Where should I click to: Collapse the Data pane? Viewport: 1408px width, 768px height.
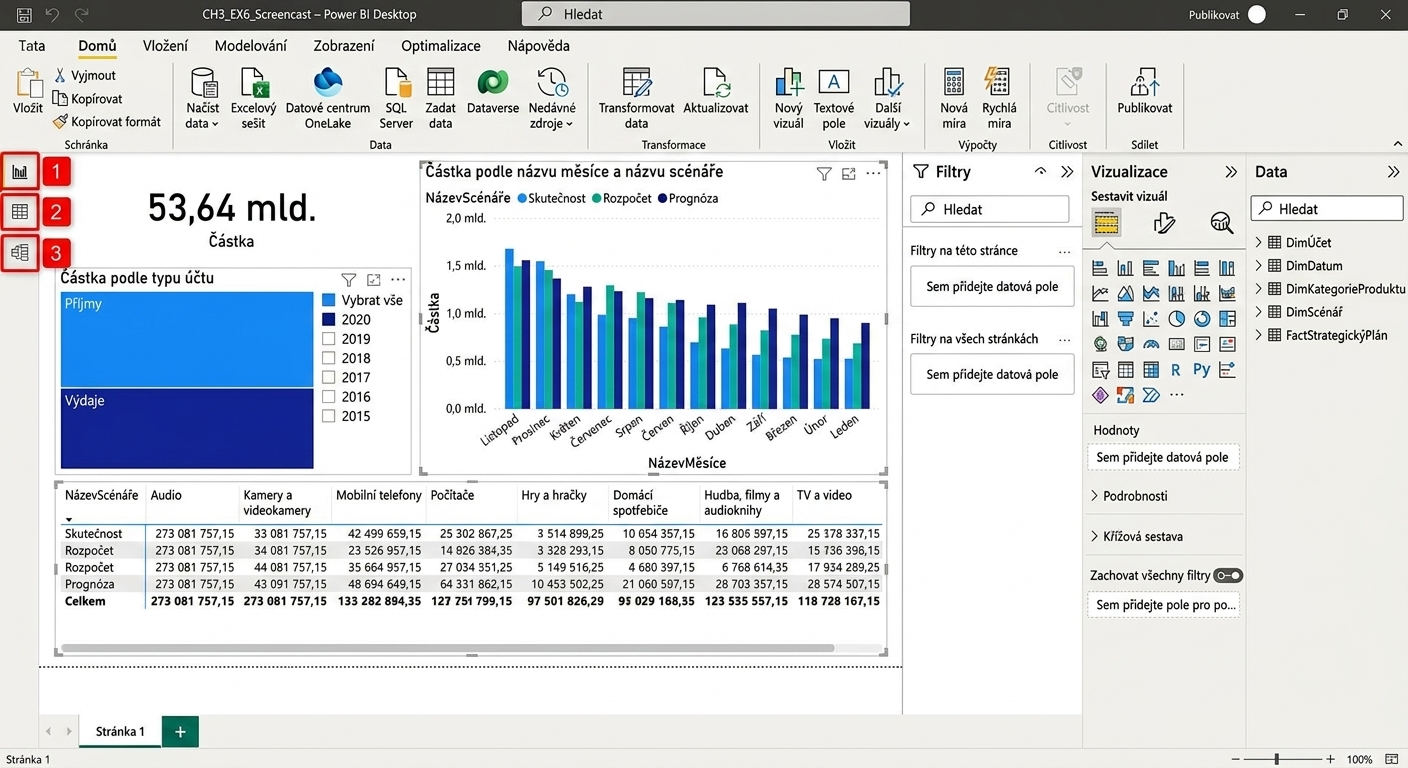1394,172
